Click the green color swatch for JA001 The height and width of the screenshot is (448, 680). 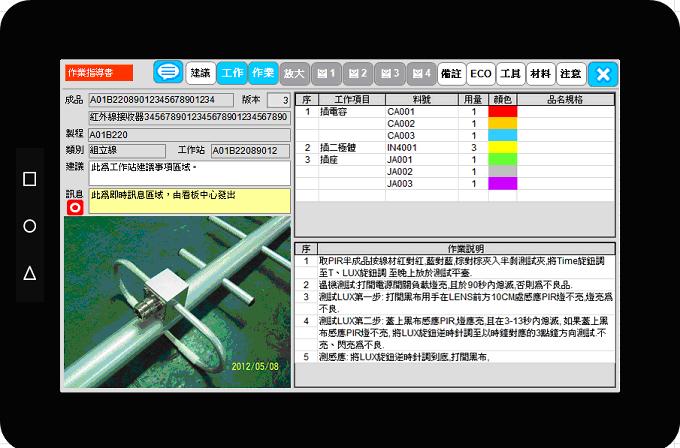click(x=503, y=160)
